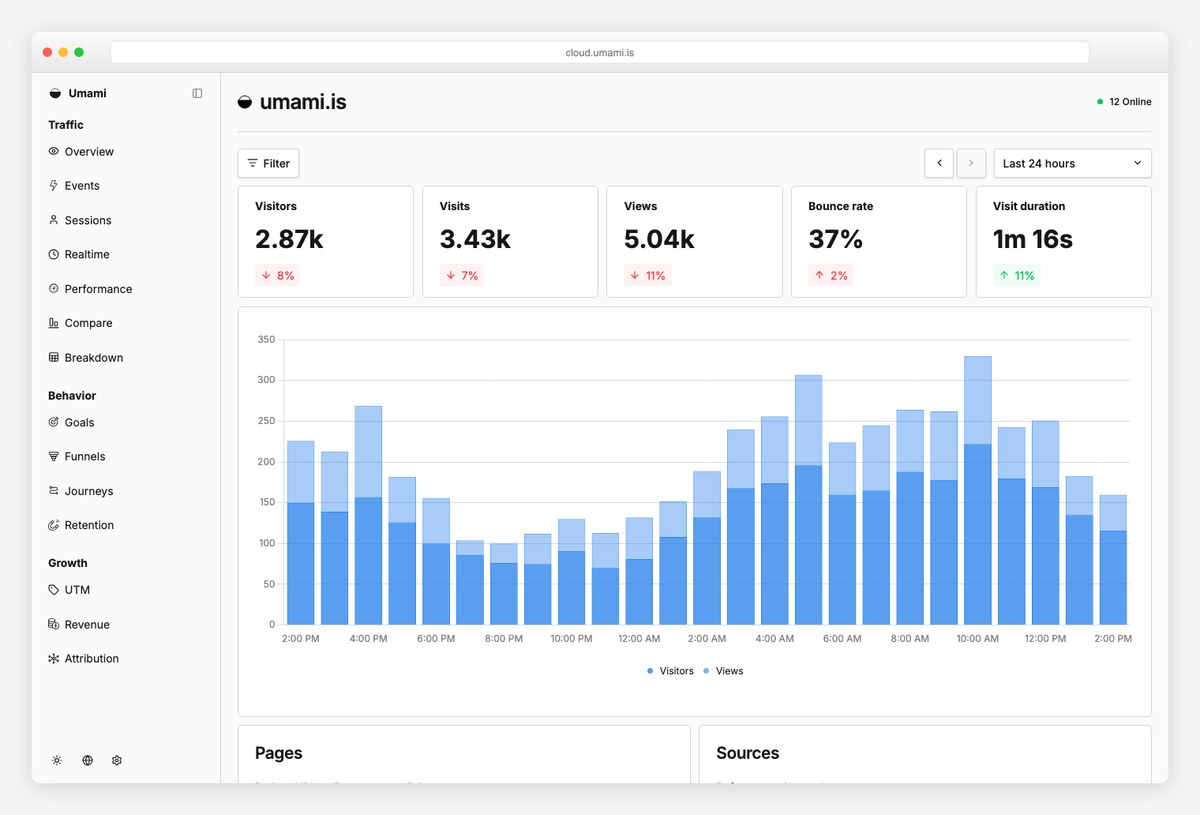Click the next period right chevron
Screen dimensions: 1200x815
point(971,163)
